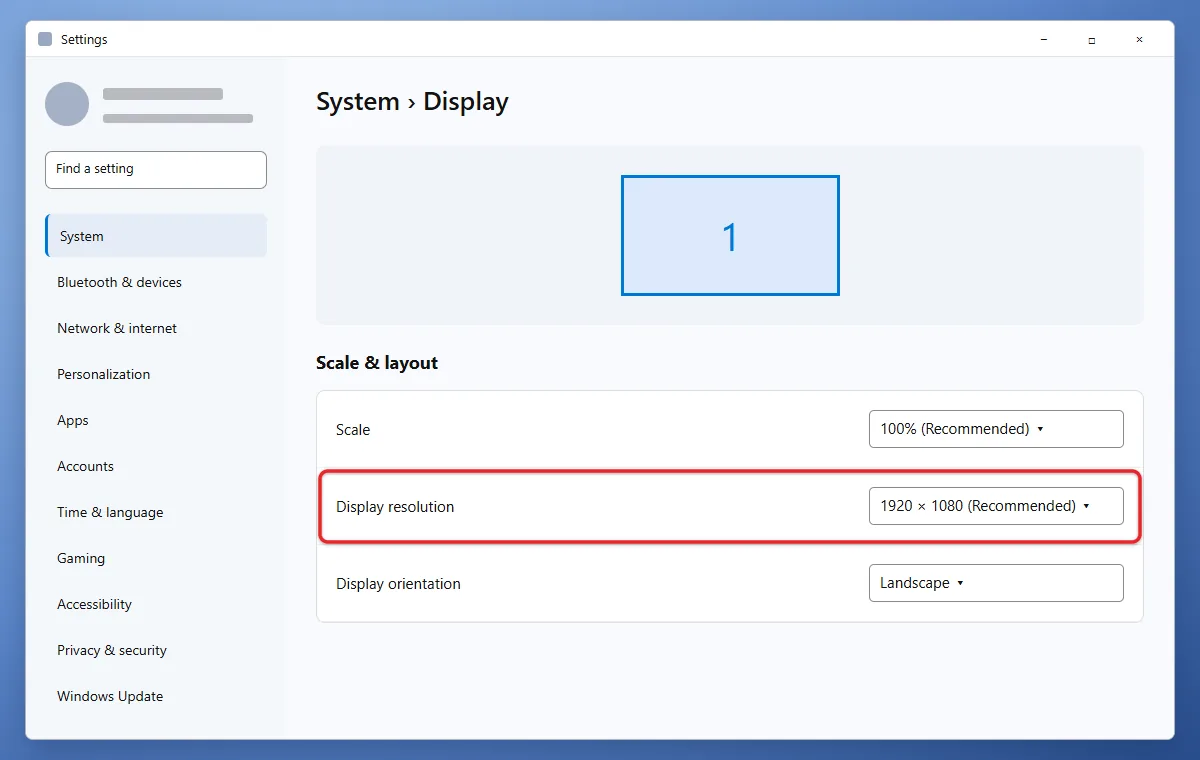Image resolution: width=1200 pixels, height=760 pixels.
Task: Click the Find a setting search box
Action: click(156, 170)
